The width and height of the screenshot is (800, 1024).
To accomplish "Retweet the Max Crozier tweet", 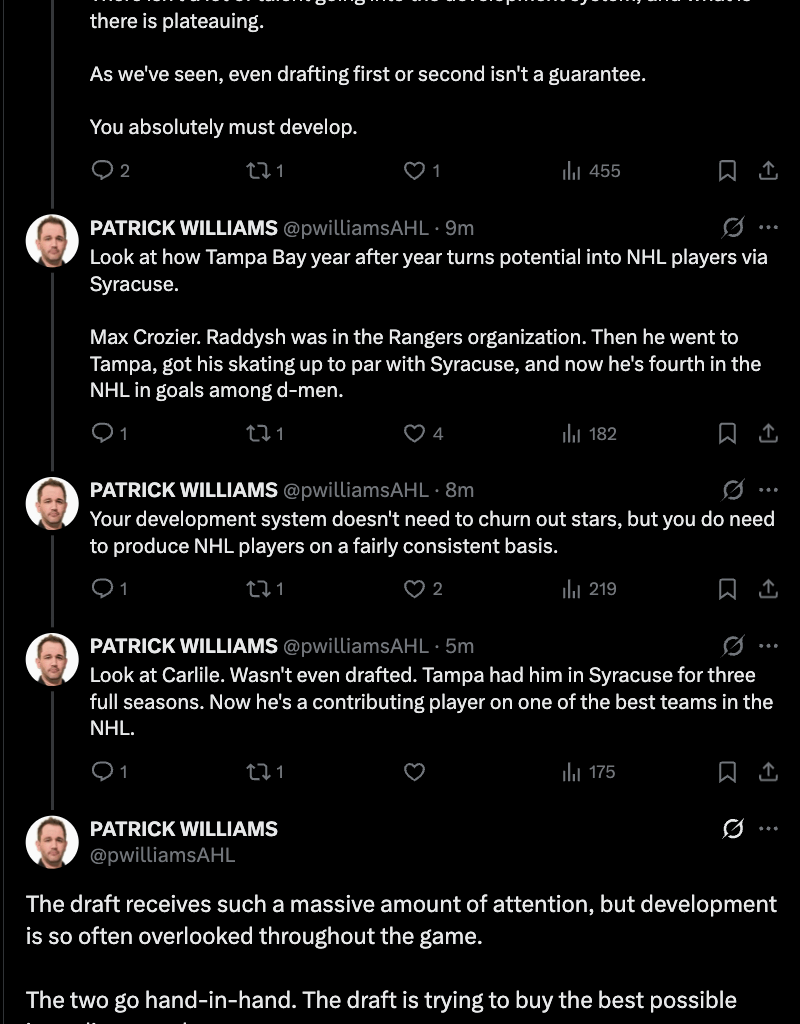I will click(x=260, y=433).
